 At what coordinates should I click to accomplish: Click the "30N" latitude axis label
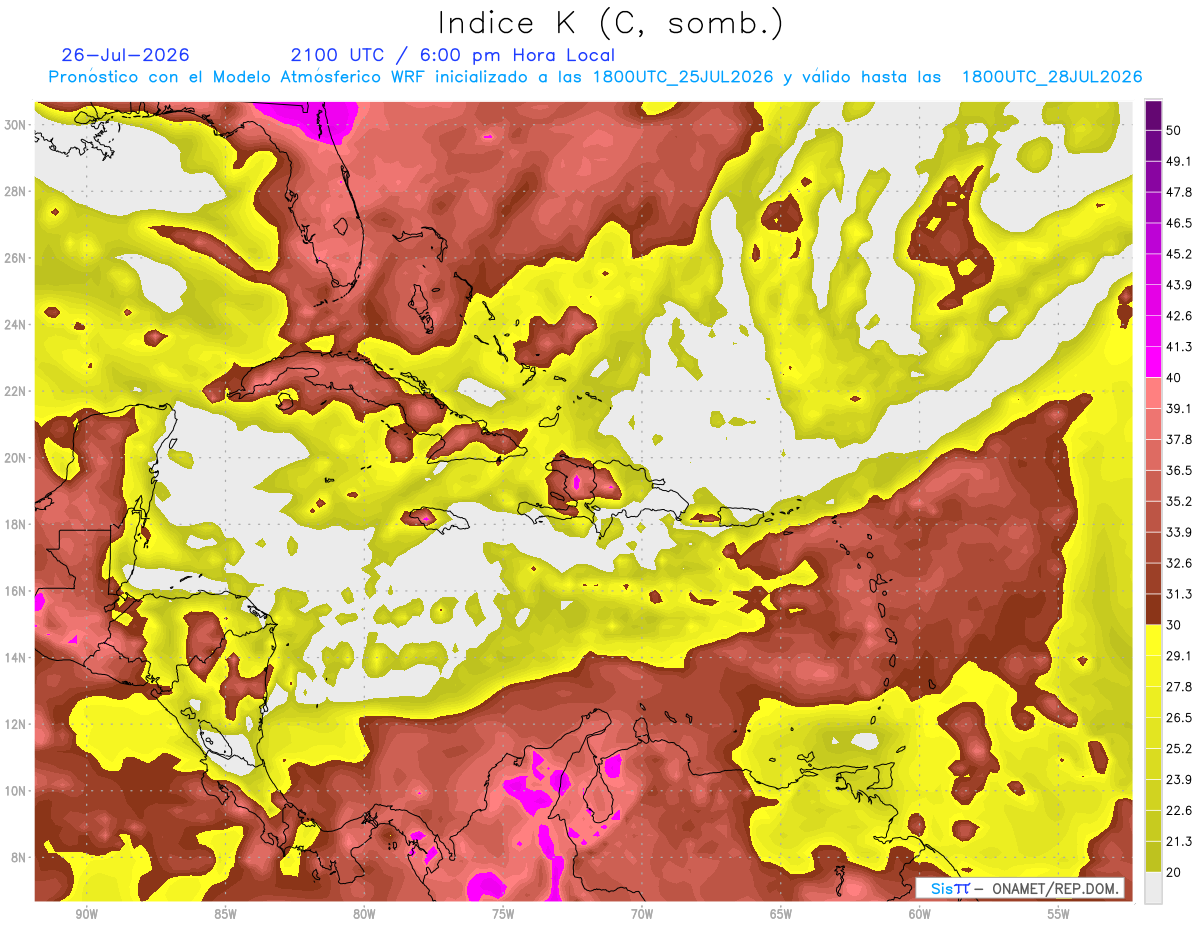point(15,125)
